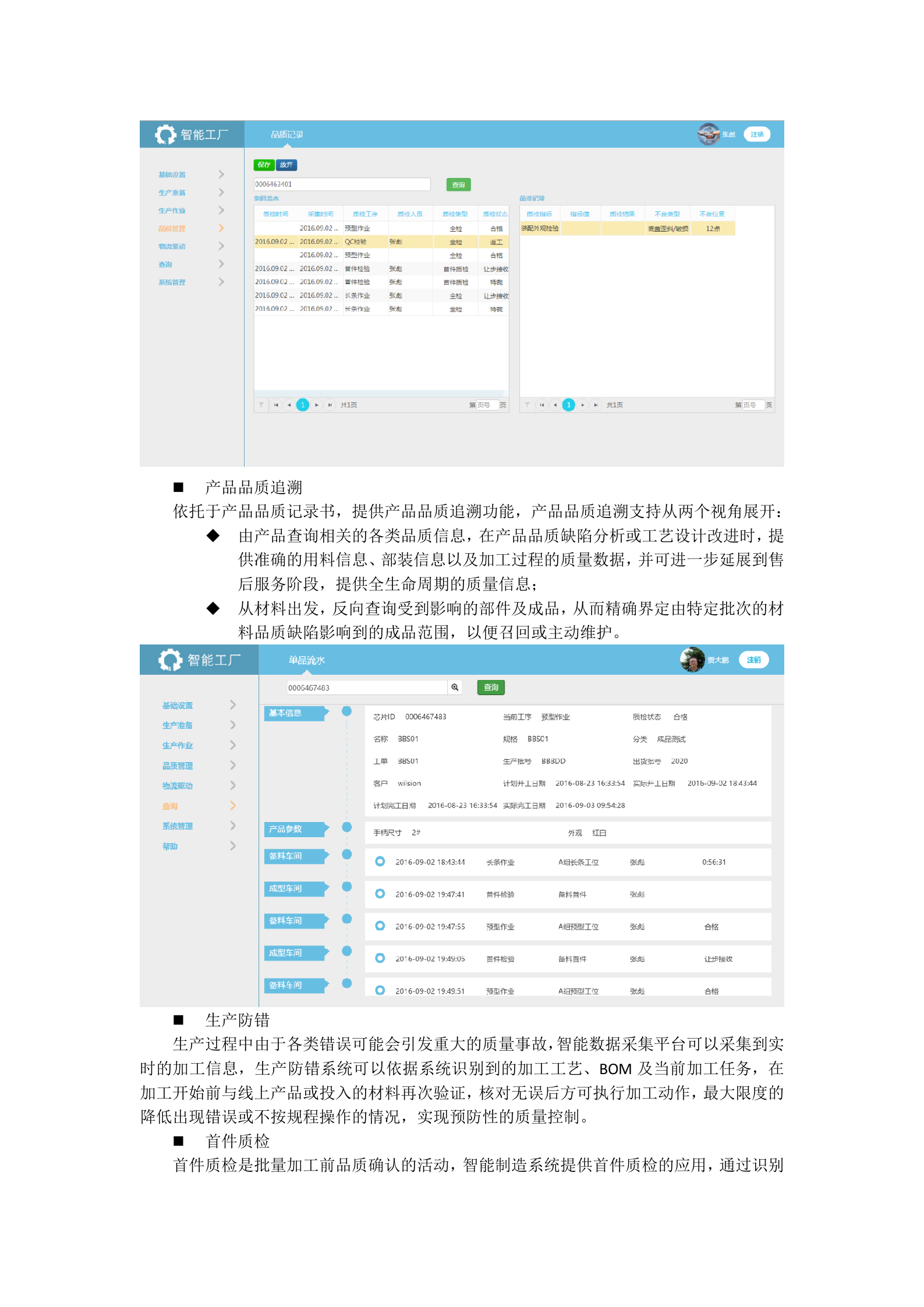This screenshot has width=924, height=1307.
Task: Click the magnifier icon beside the 0006467483 field
Action: tap(455, 688)
